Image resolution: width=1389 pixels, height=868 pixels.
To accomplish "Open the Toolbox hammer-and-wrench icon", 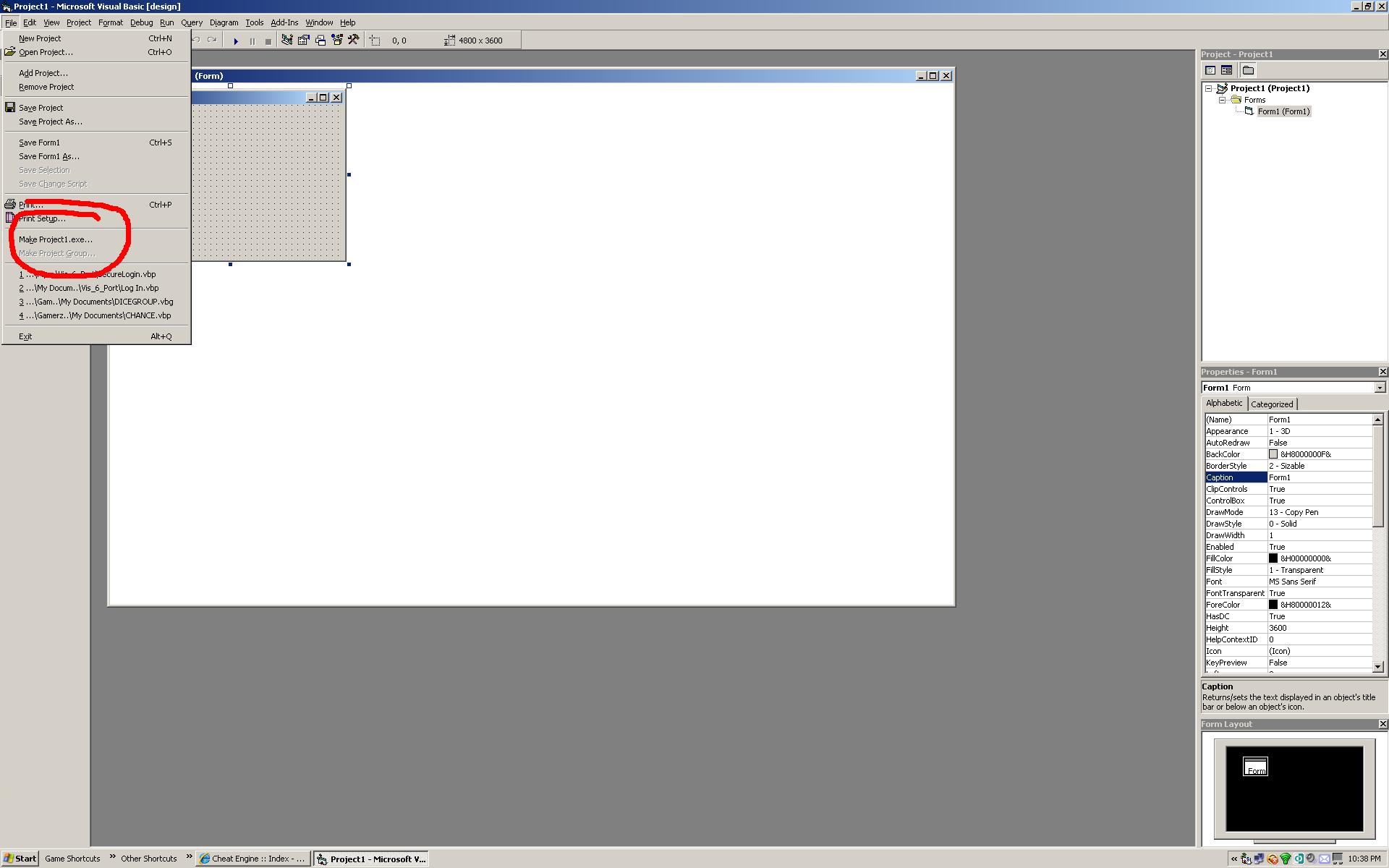I will [353, 41].
